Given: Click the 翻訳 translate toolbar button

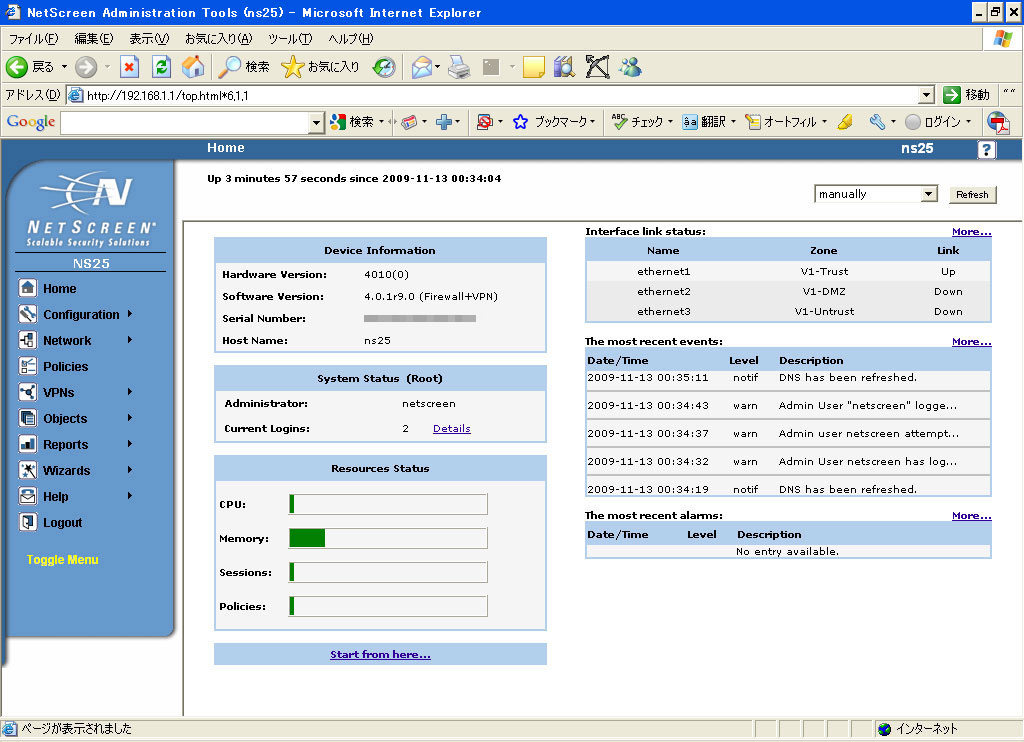Looking at the screenshot, I should [709, 122].
